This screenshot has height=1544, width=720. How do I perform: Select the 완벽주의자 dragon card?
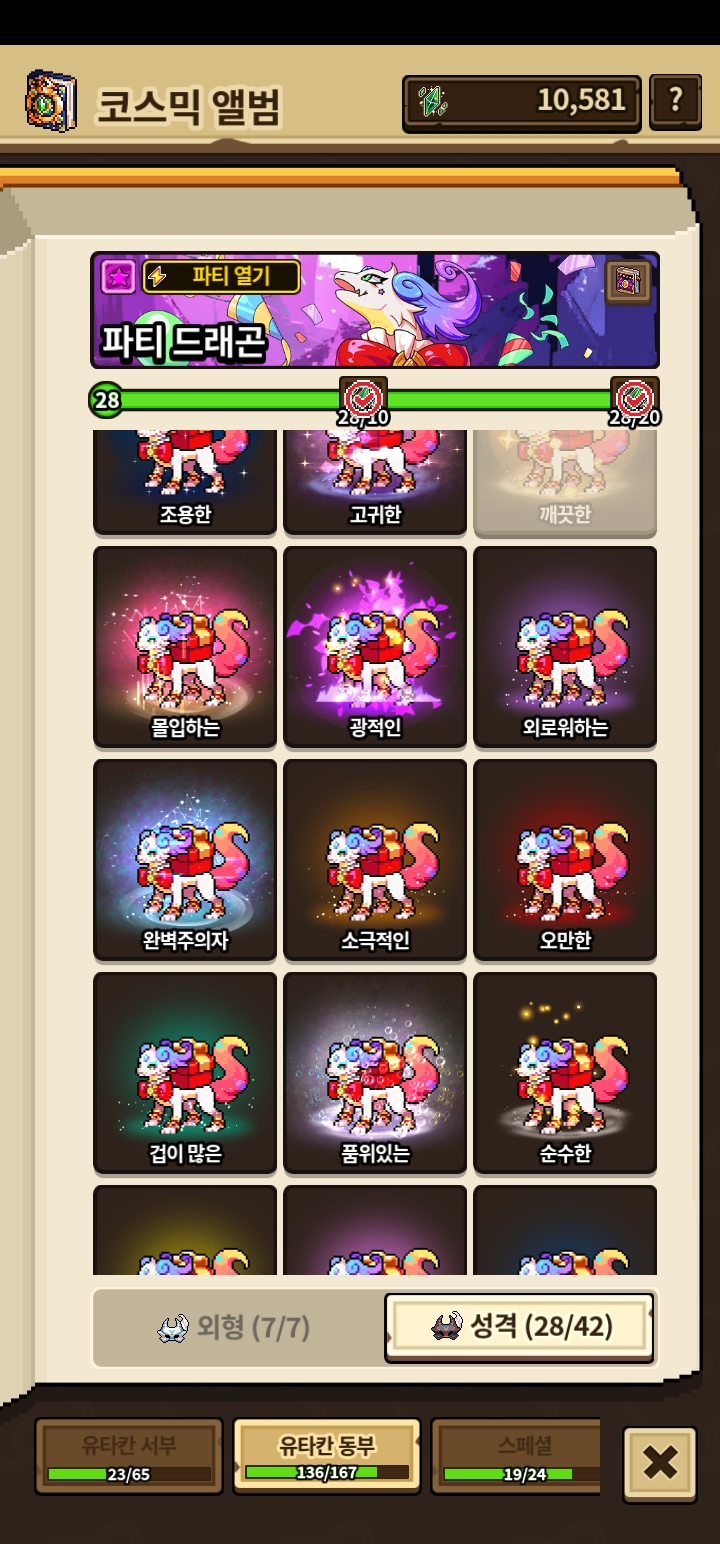point(185,859)
